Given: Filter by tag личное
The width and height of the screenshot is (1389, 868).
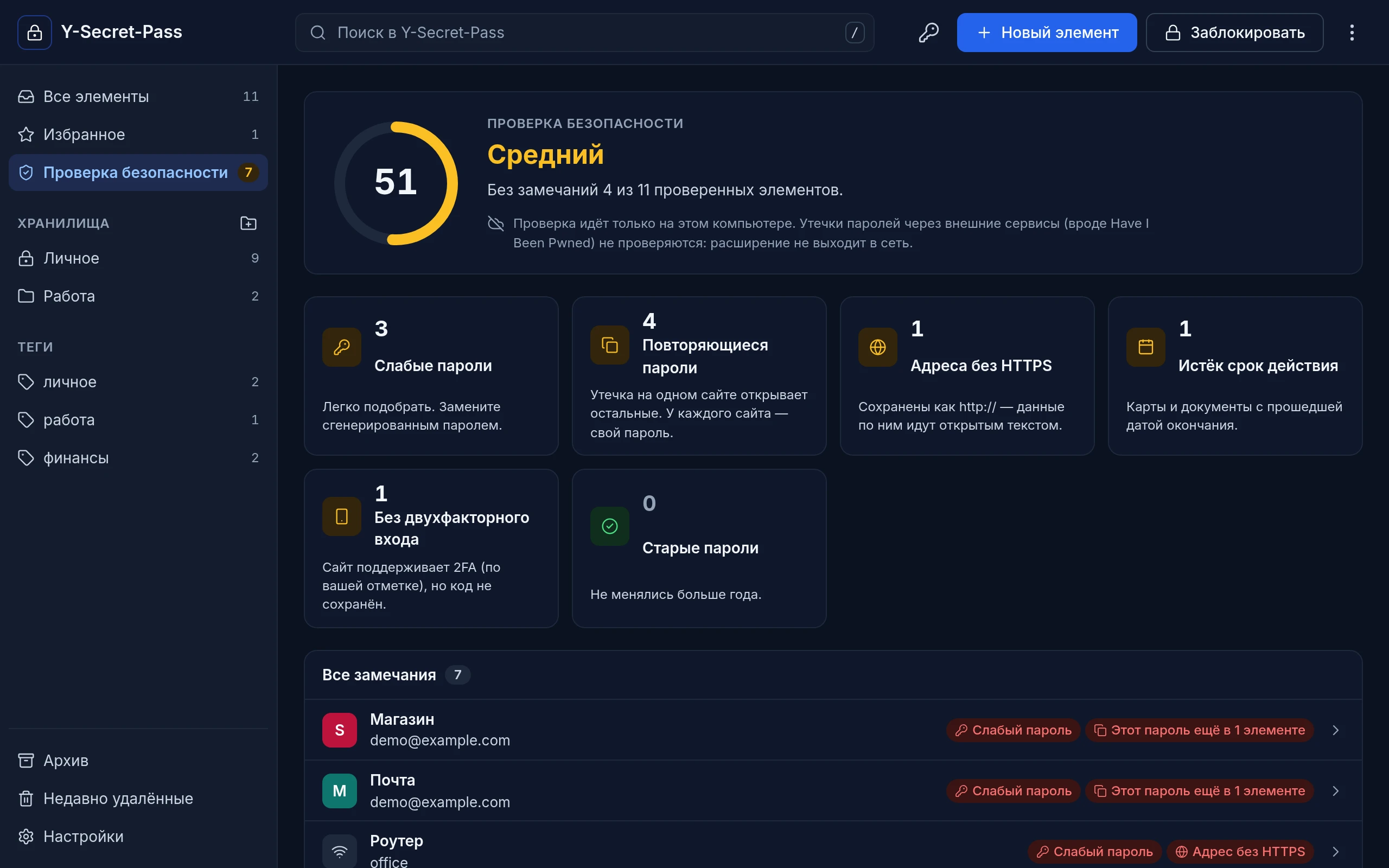Looking at the screenshot, I should (138, 382).
